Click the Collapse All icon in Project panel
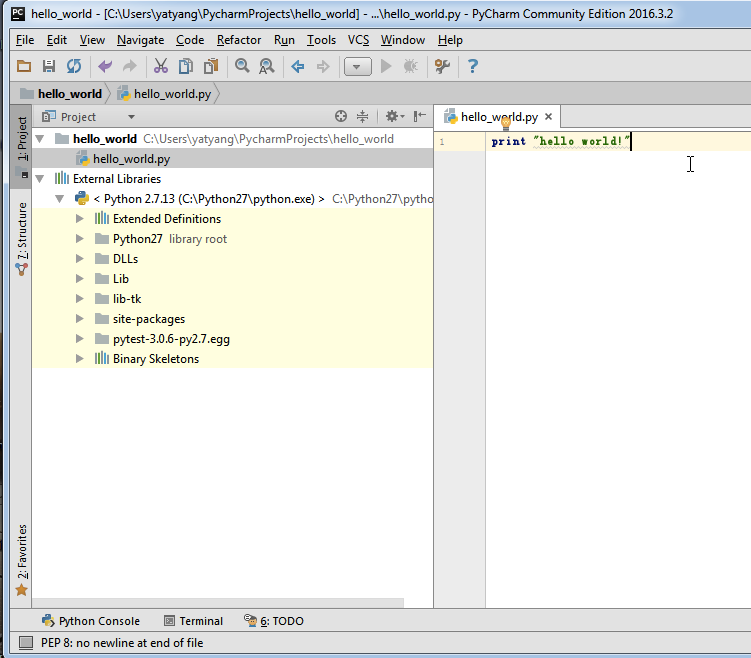Viewport: 751px width, 658px height. 363,116
